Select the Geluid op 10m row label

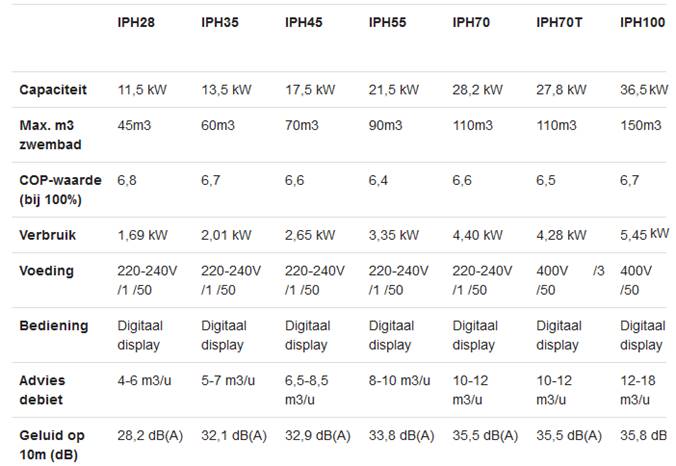click(x=52, y=444)
